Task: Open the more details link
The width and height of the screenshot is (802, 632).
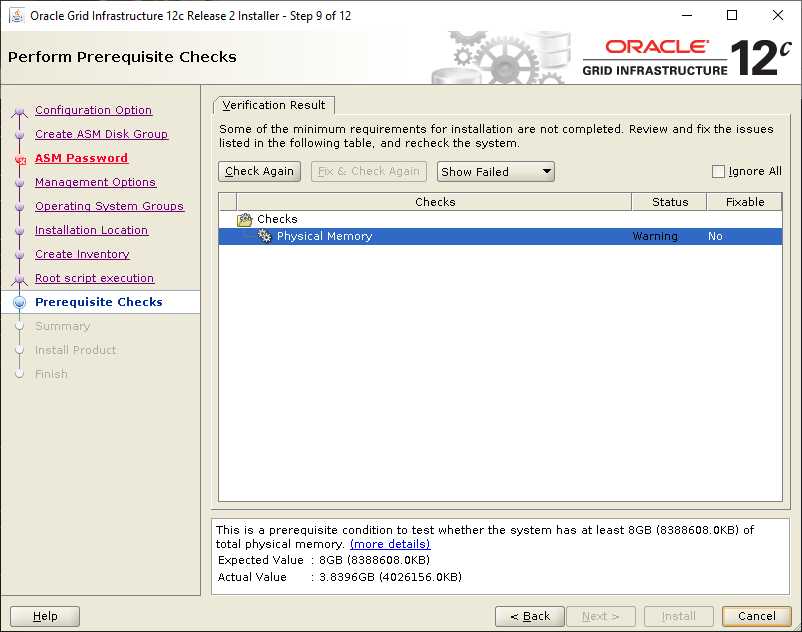Action: [x=390, y=544]
